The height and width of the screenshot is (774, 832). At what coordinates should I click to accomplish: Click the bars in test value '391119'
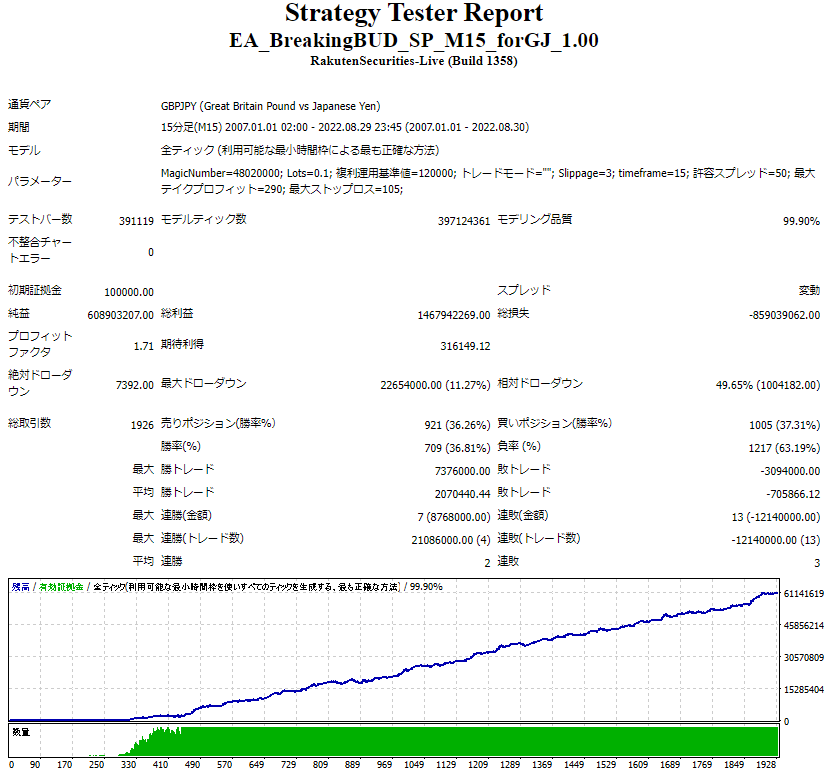(136, 221)
